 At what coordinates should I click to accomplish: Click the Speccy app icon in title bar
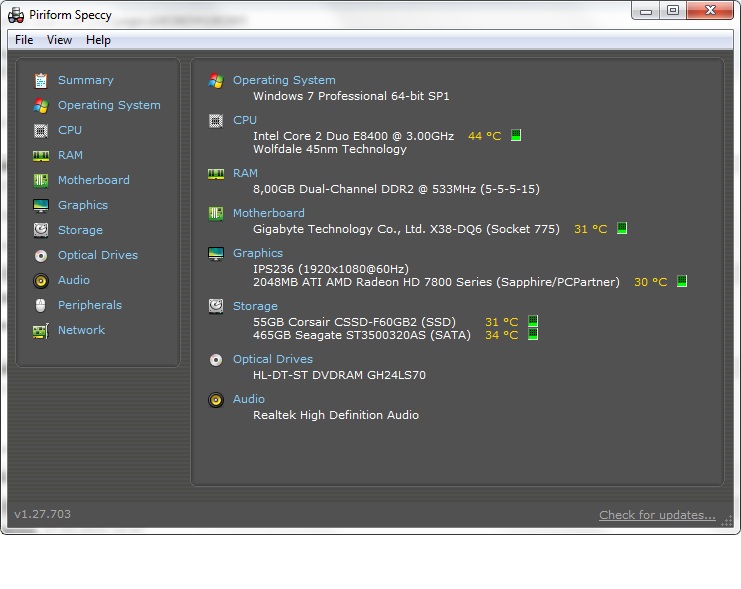16,15
